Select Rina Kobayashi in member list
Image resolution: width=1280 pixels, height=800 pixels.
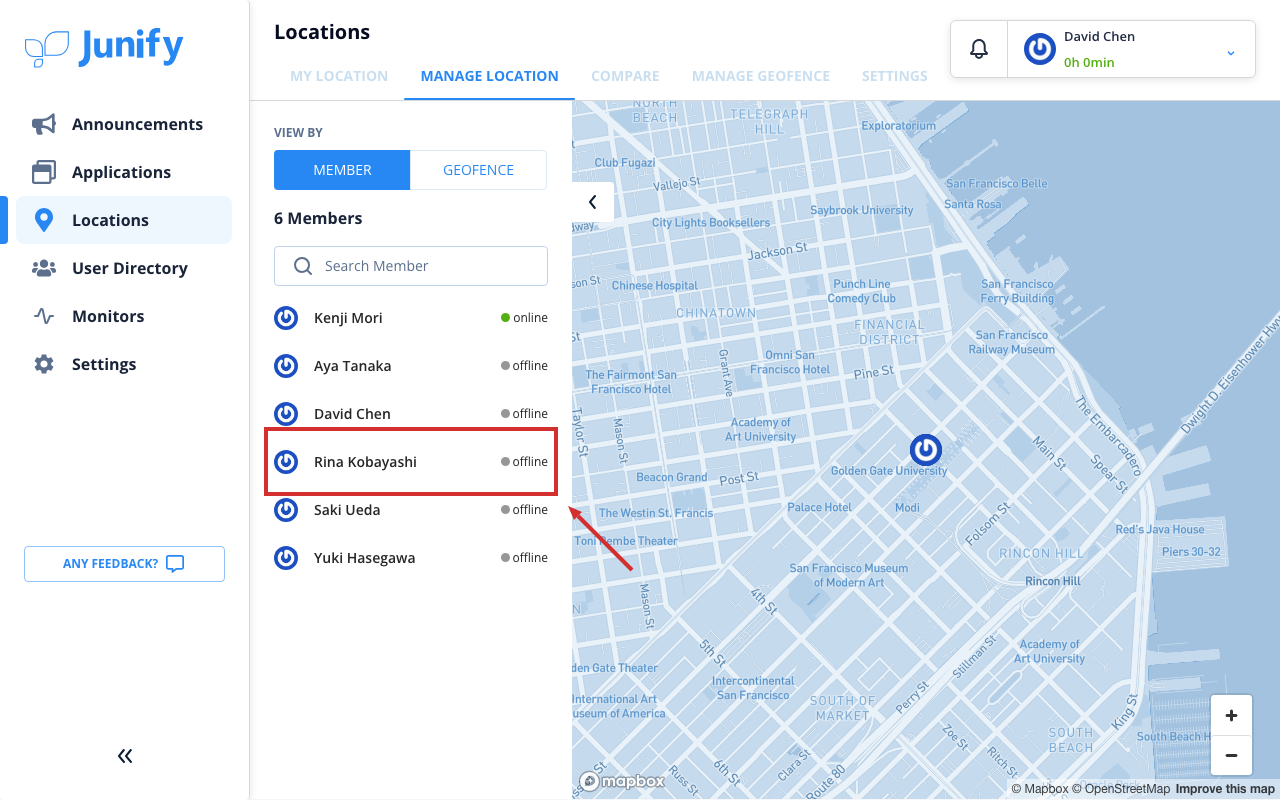point(411,462)
